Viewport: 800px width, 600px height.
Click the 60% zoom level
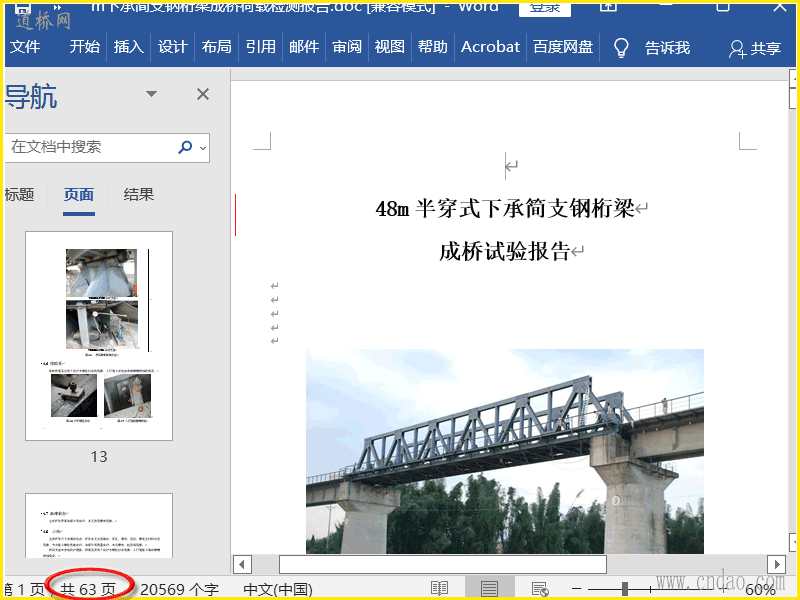pos(760,590)
